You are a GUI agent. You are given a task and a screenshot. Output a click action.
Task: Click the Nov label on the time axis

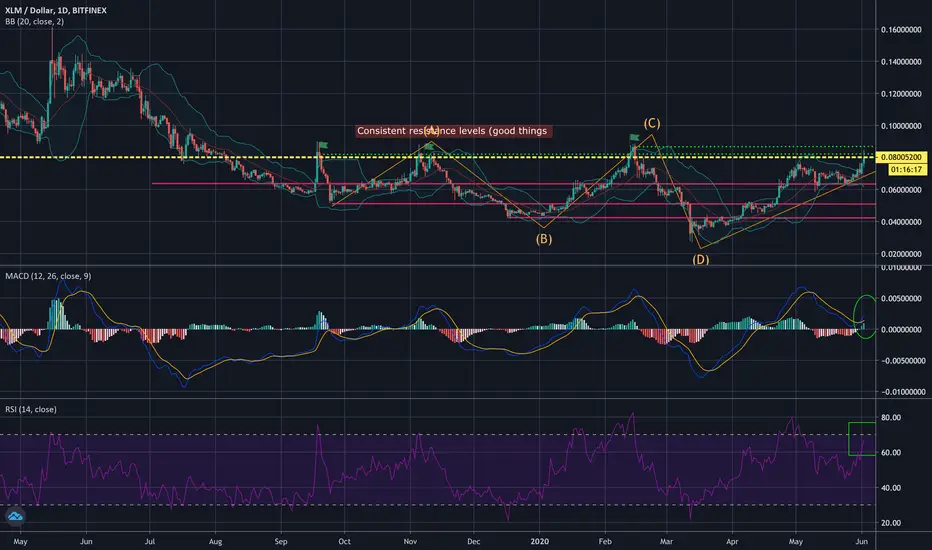click(410, 542)
